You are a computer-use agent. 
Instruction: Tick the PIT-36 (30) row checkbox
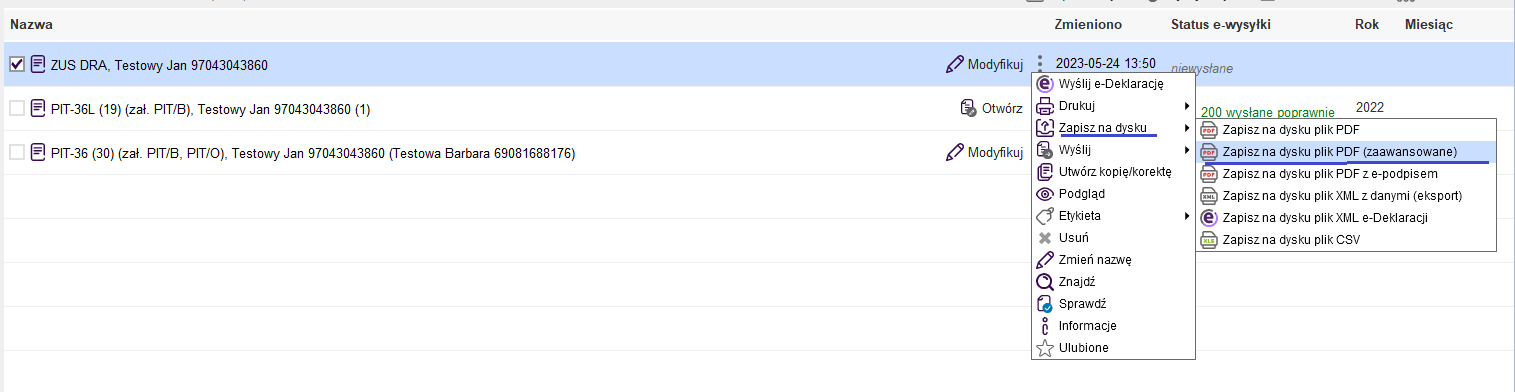[17, 152]
